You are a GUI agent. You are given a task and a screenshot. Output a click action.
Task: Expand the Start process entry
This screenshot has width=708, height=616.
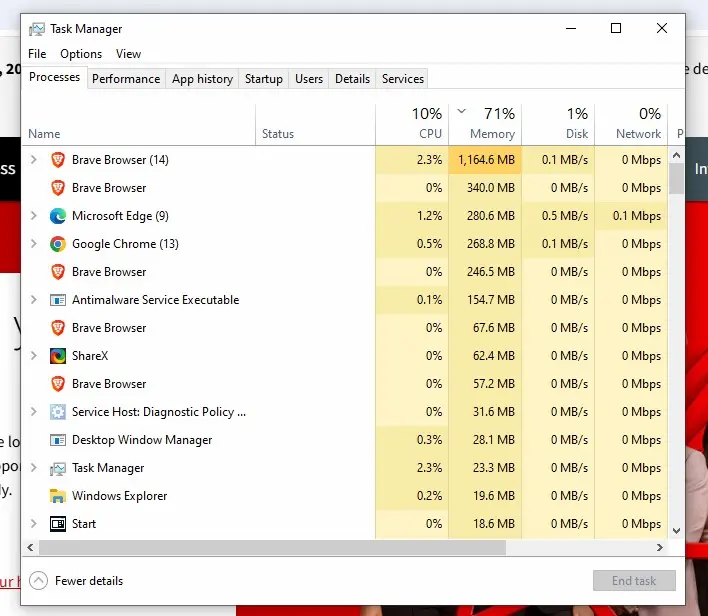pyautogui.click(x=33, y=523)
